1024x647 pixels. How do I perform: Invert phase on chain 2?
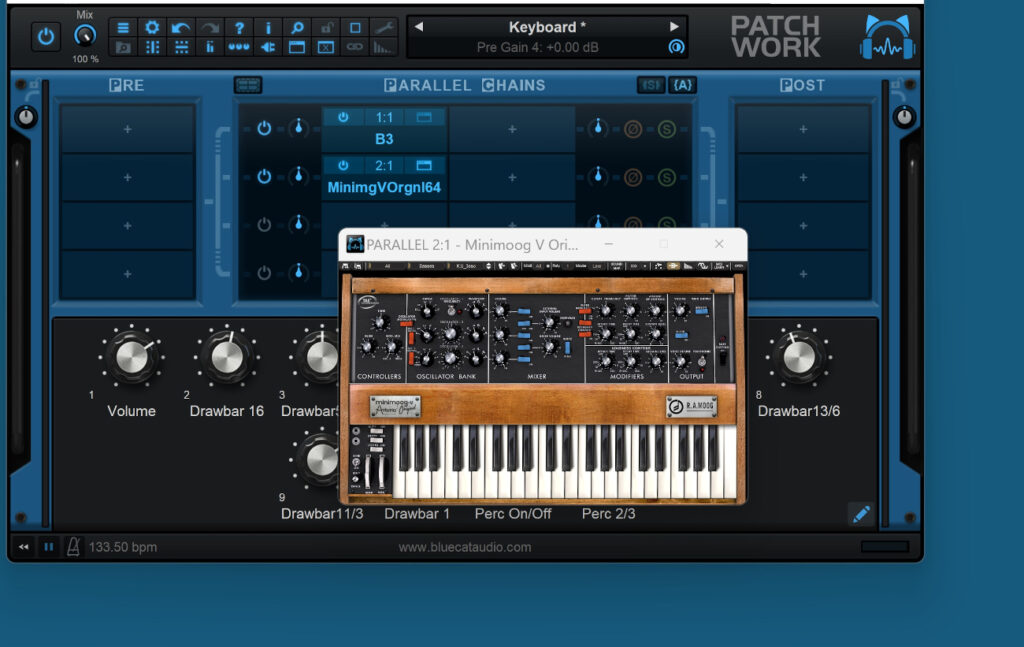pos(632,177)
